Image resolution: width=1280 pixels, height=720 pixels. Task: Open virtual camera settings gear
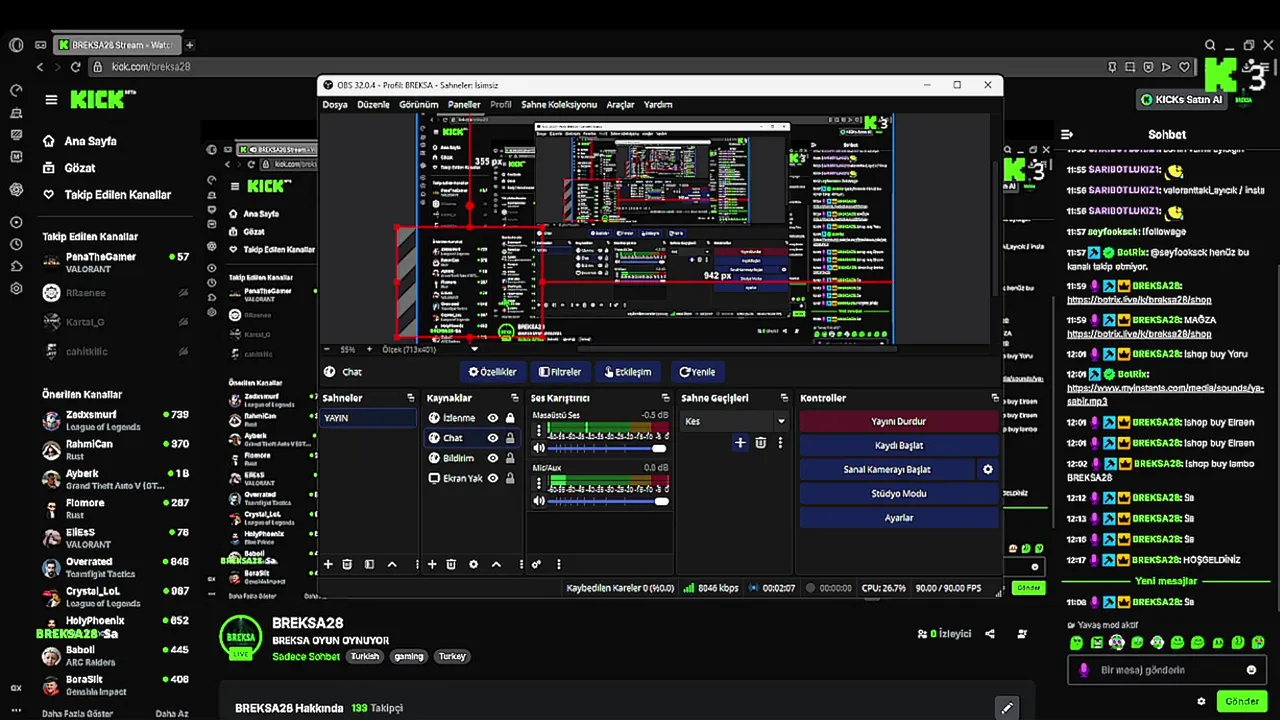point(988,469)
